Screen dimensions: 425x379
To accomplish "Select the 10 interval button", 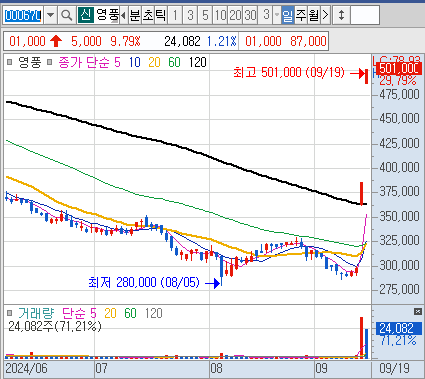I will [x=220, y=15].
